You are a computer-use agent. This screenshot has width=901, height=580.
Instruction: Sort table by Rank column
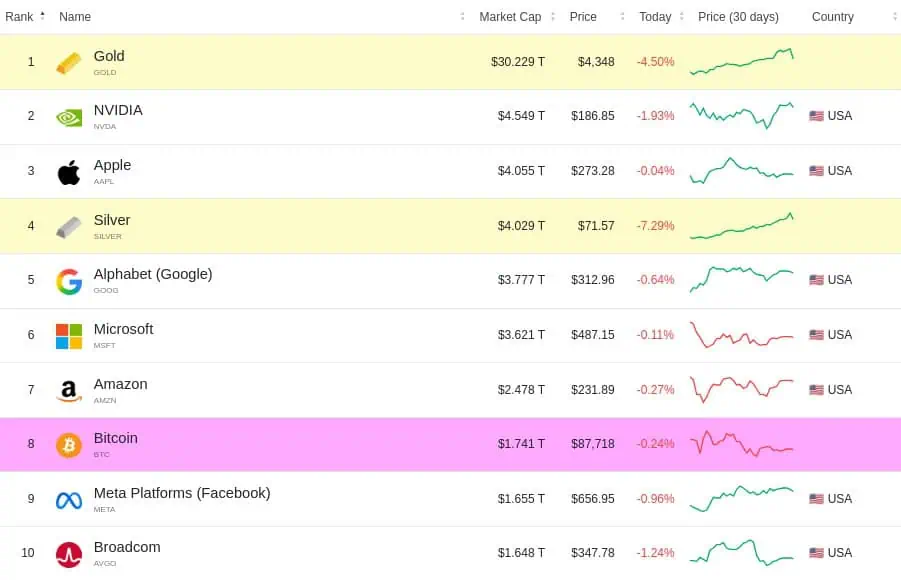coord(19,17)
